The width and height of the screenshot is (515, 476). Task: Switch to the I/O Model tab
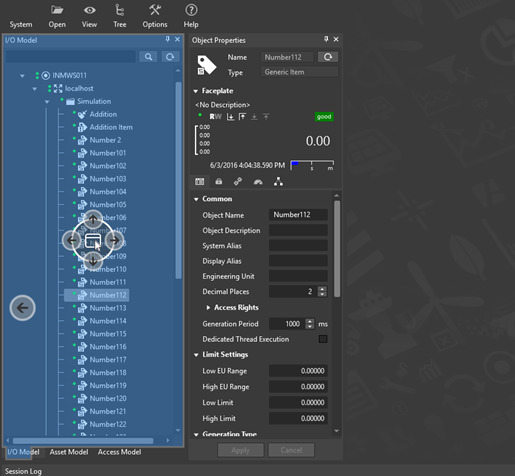[x=23, y=452]
